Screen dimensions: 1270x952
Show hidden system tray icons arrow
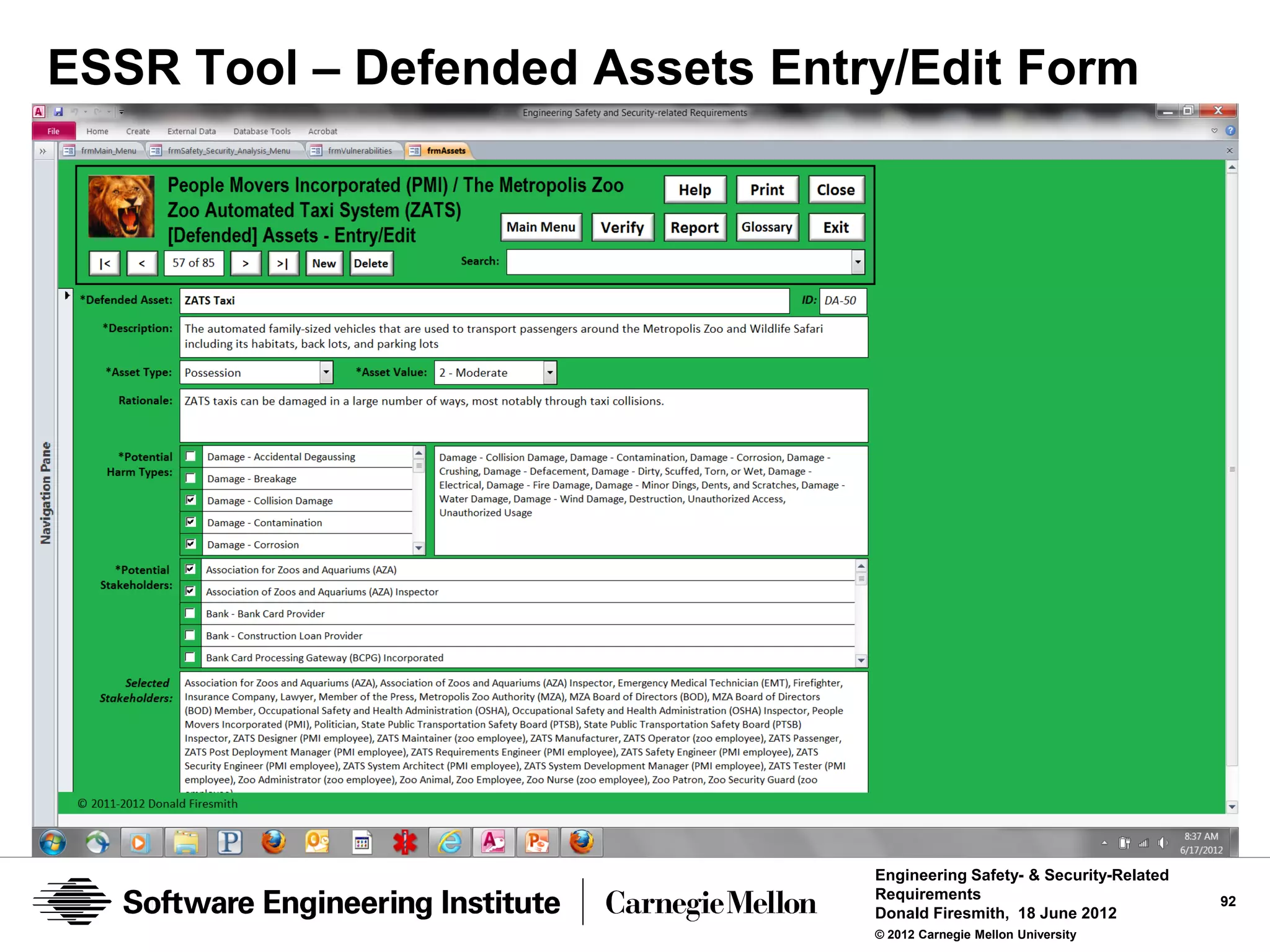pyautogui.click(x=1104, y=843)
